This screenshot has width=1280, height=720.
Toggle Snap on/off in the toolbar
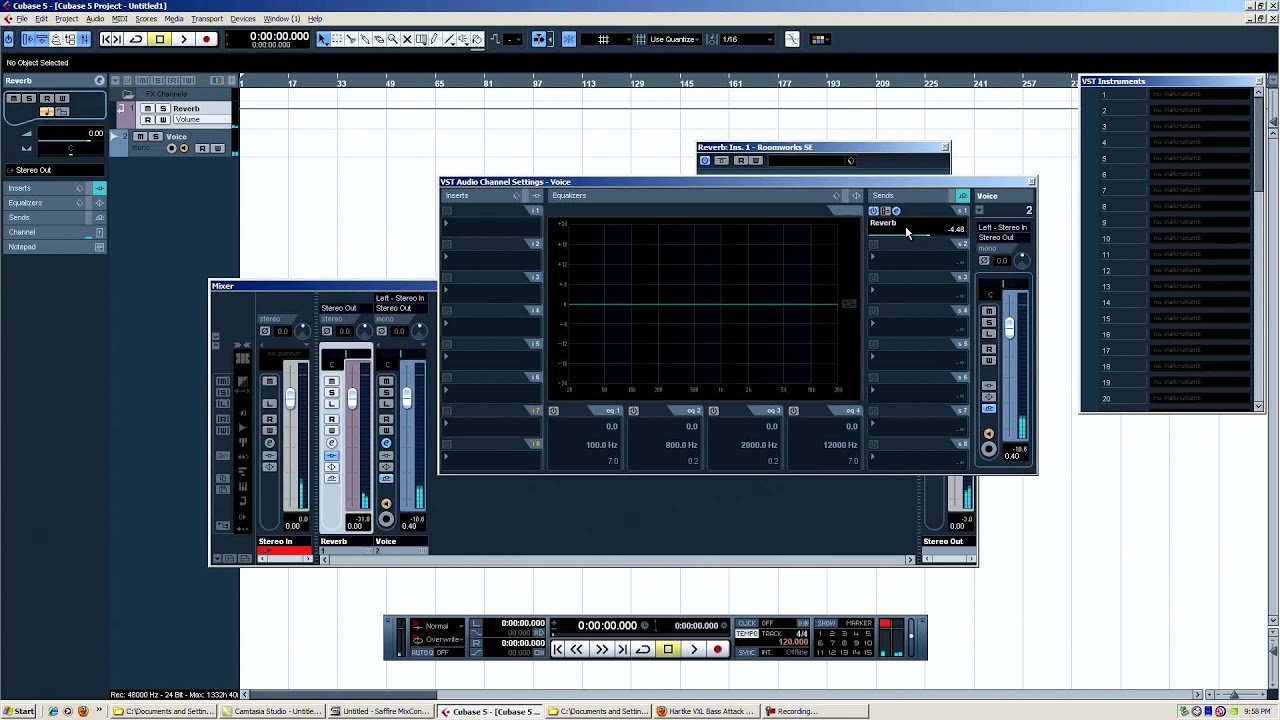point(569,39)
